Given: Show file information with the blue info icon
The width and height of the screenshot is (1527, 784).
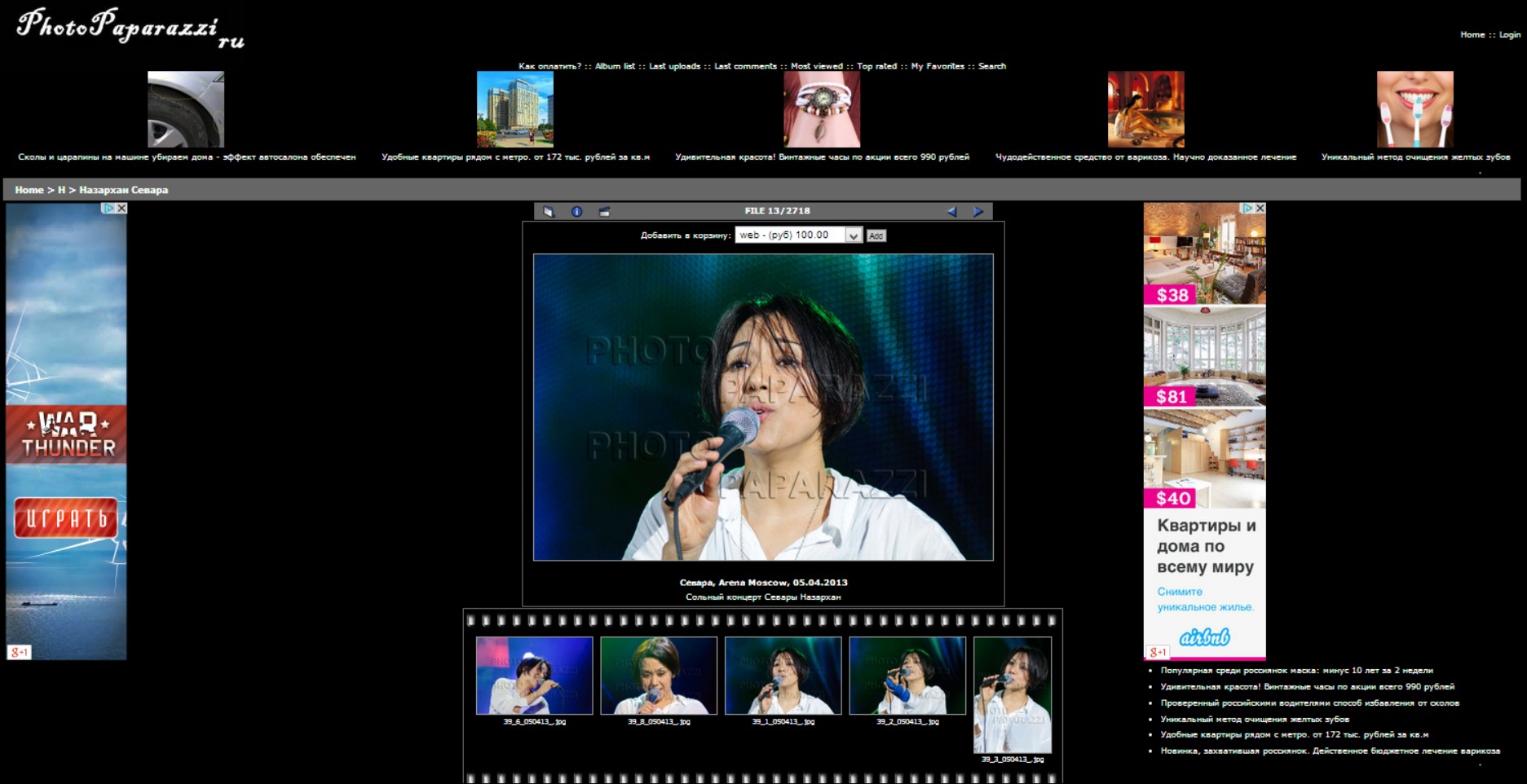Looking at the screenshot, I should pyautogui.click(x=576, y=212).
